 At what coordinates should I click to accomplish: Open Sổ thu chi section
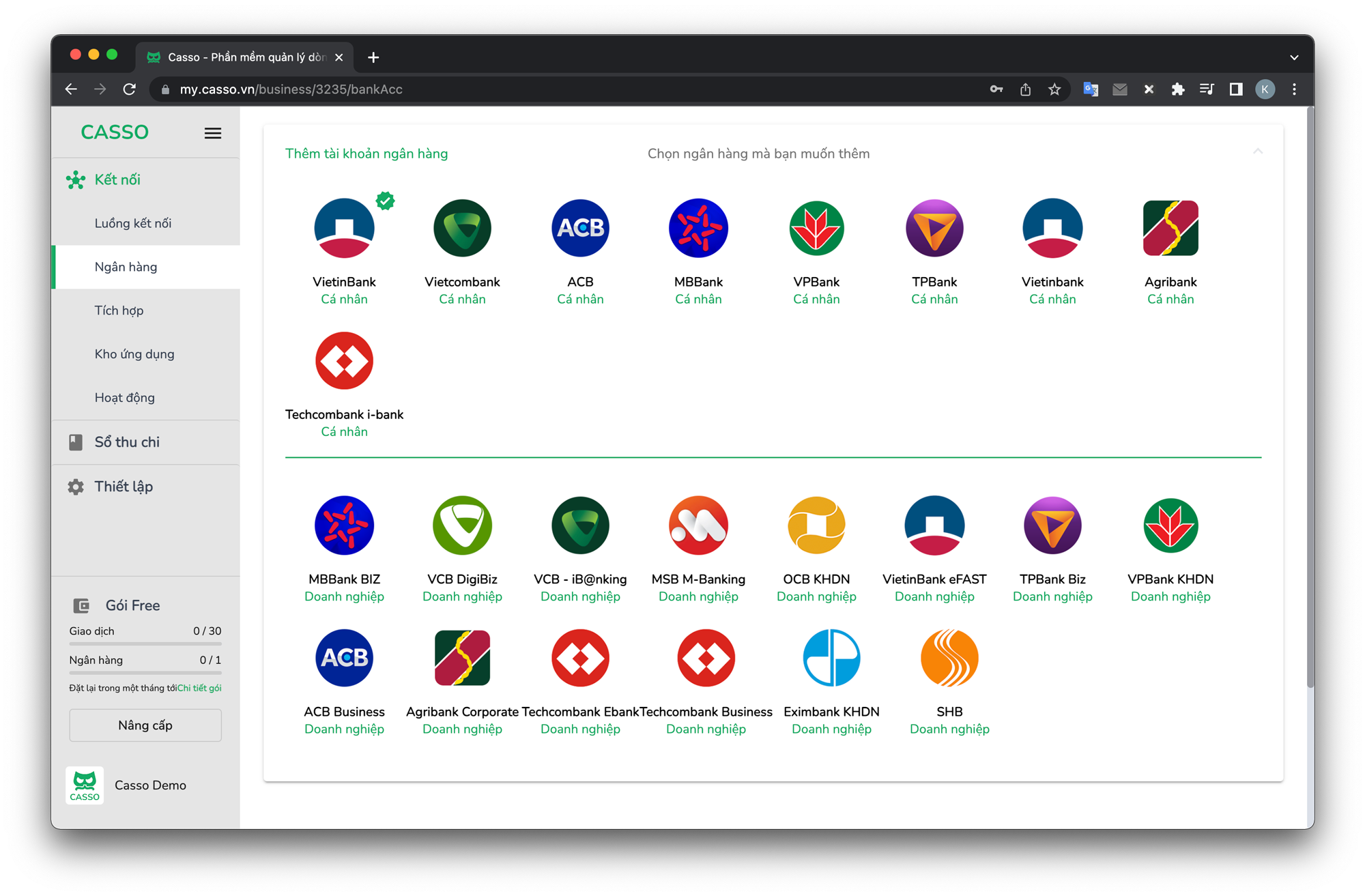145,442
